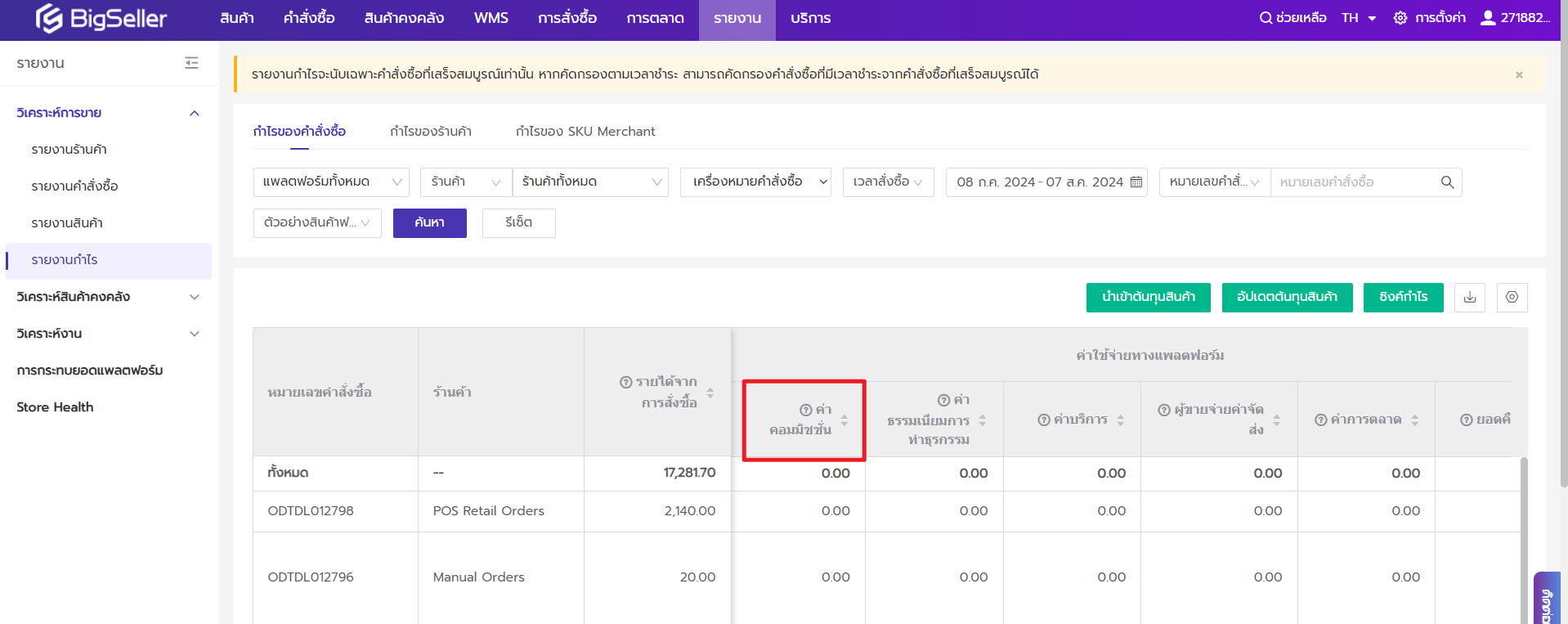This screenshot has width=1568, height=624.
Task: Click the search magnifier in order number field
Action: point(1447,182)
